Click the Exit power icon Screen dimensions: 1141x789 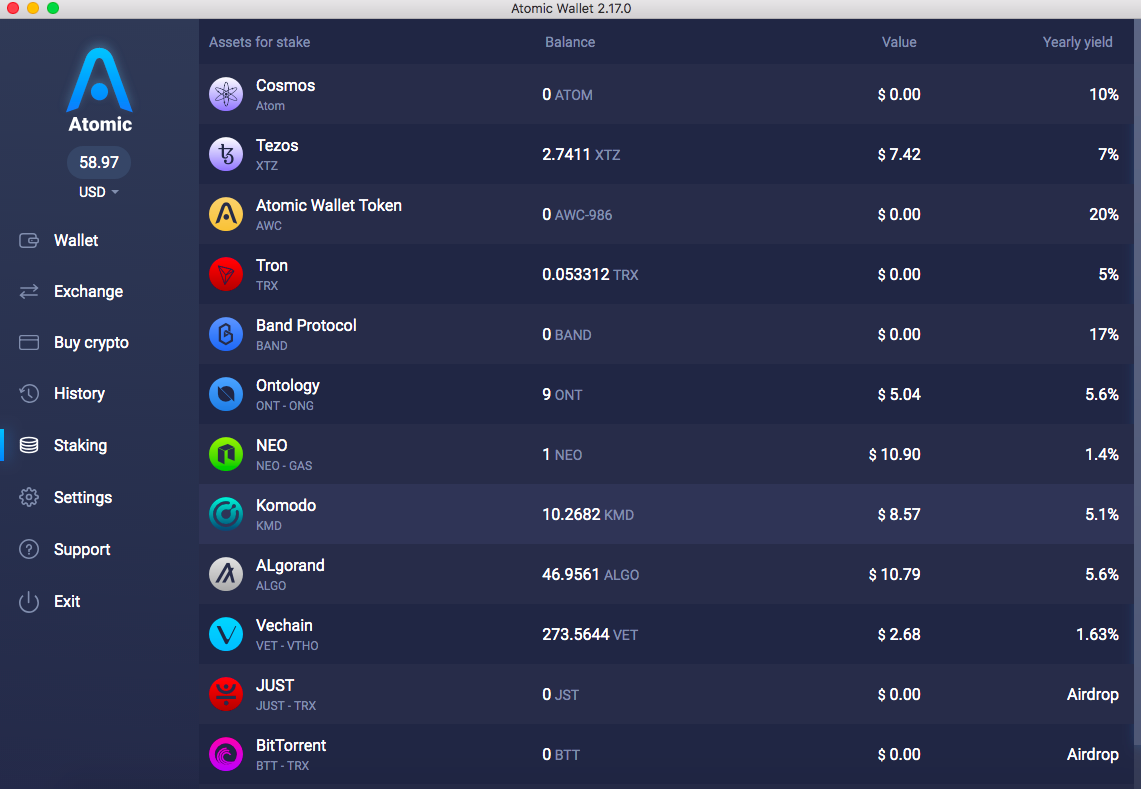coord(29,601)
